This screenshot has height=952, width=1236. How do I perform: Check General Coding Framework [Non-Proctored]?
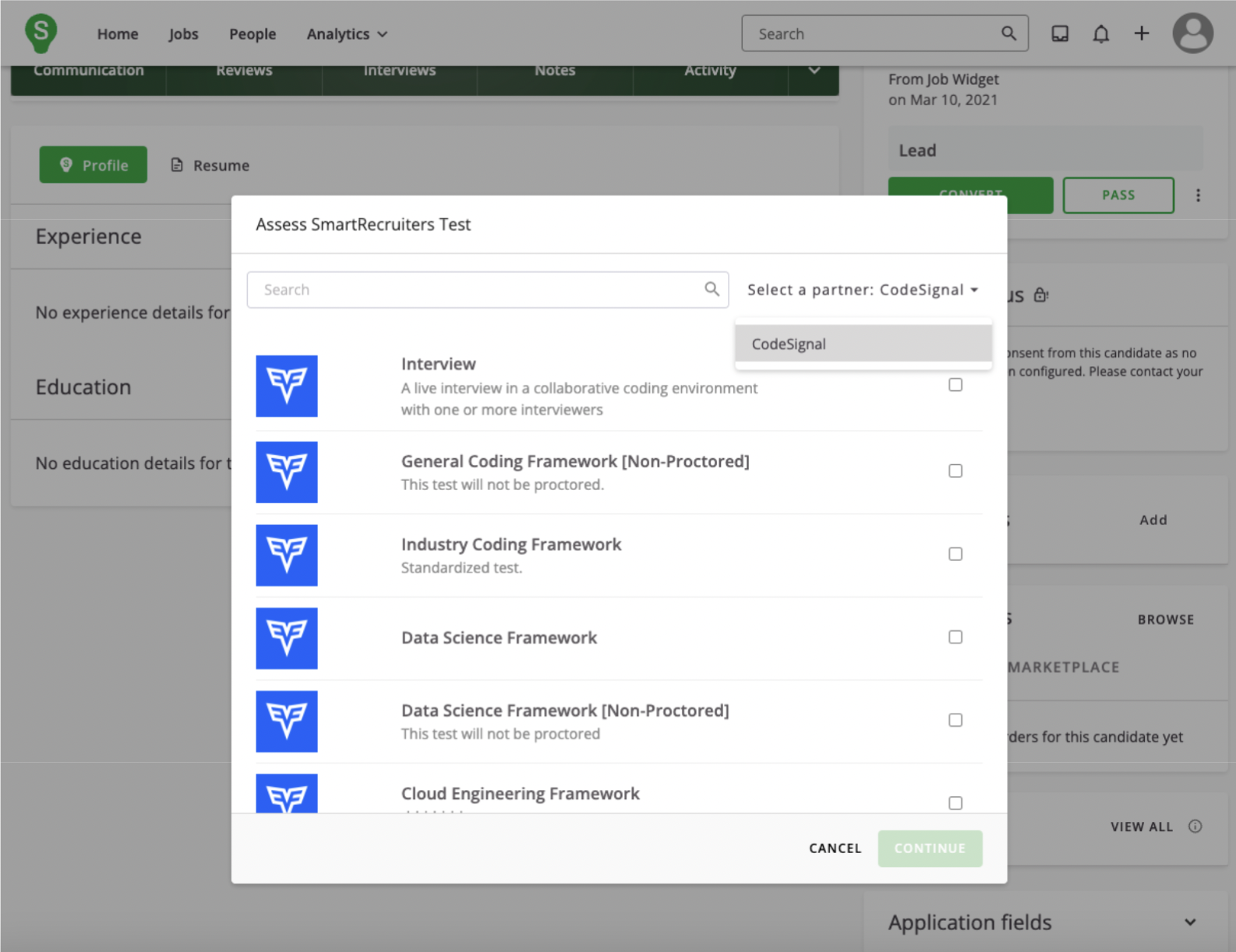point(955,471)
